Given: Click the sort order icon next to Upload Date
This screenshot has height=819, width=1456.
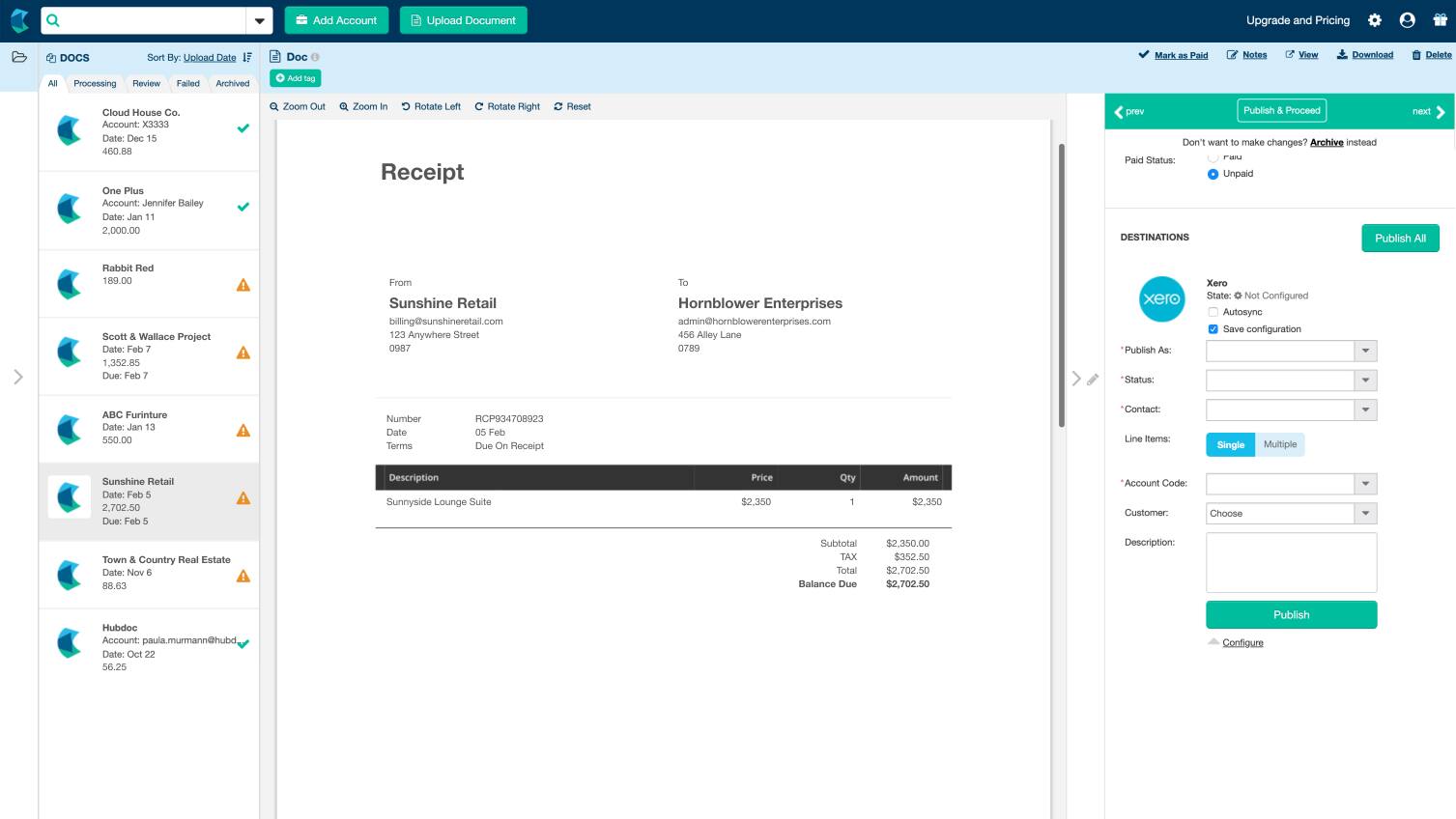Looking at the screenshot, I should point(247,57).
